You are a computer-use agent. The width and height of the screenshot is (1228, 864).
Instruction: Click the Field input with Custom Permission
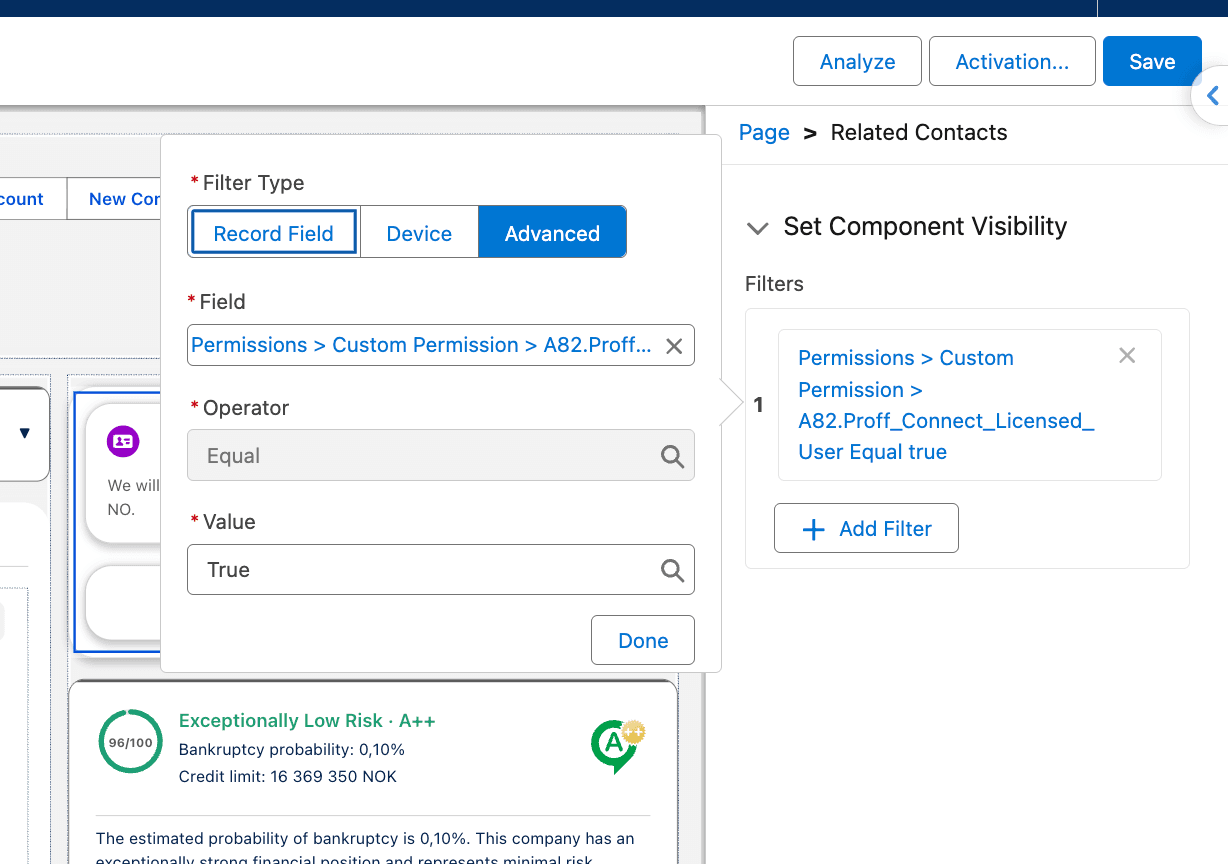point(440,345)
